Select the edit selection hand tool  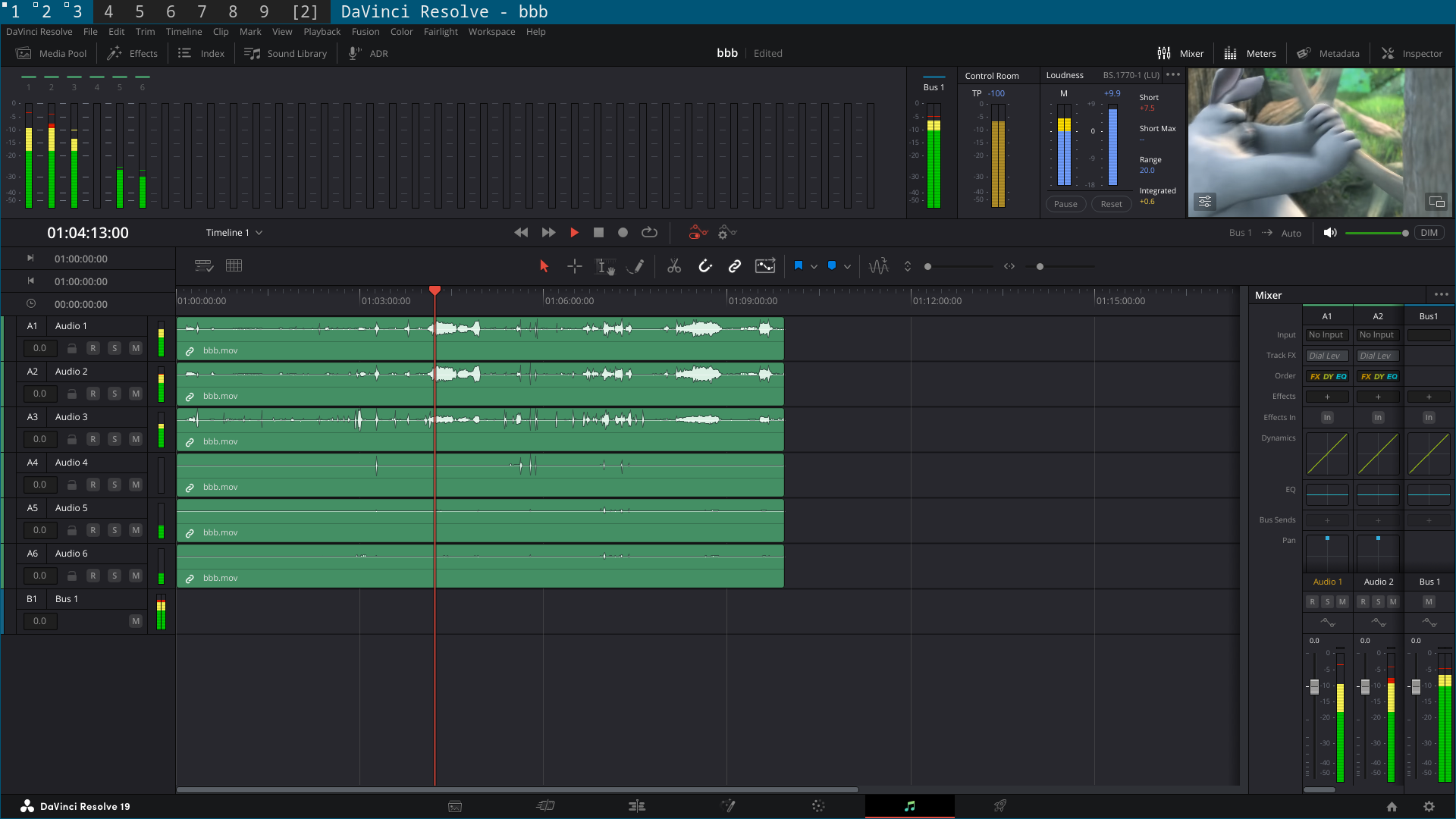pos(605,266)
